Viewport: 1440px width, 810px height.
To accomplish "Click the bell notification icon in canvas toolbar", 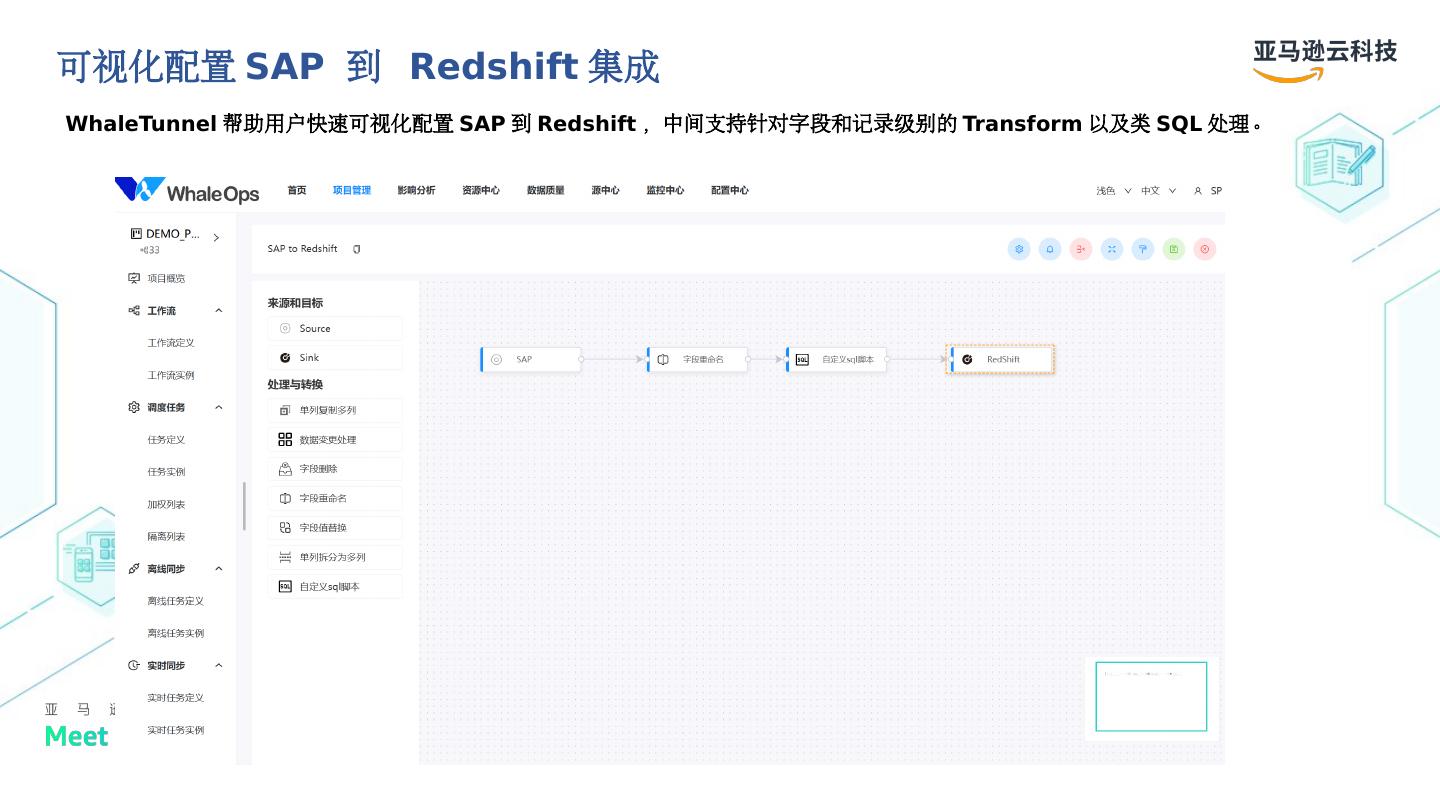I will pyautogui.click(x=1050, y=249).
